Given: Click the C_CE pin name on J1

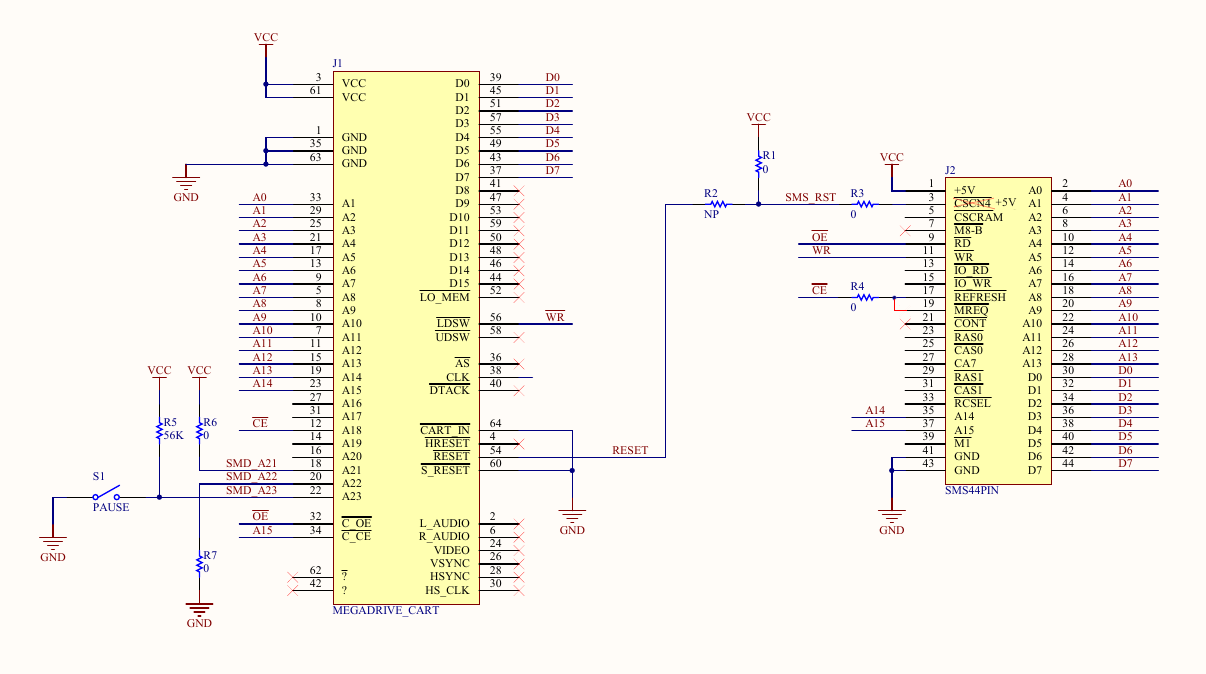Looking at the screenshot, I should [x=356, y=536].
